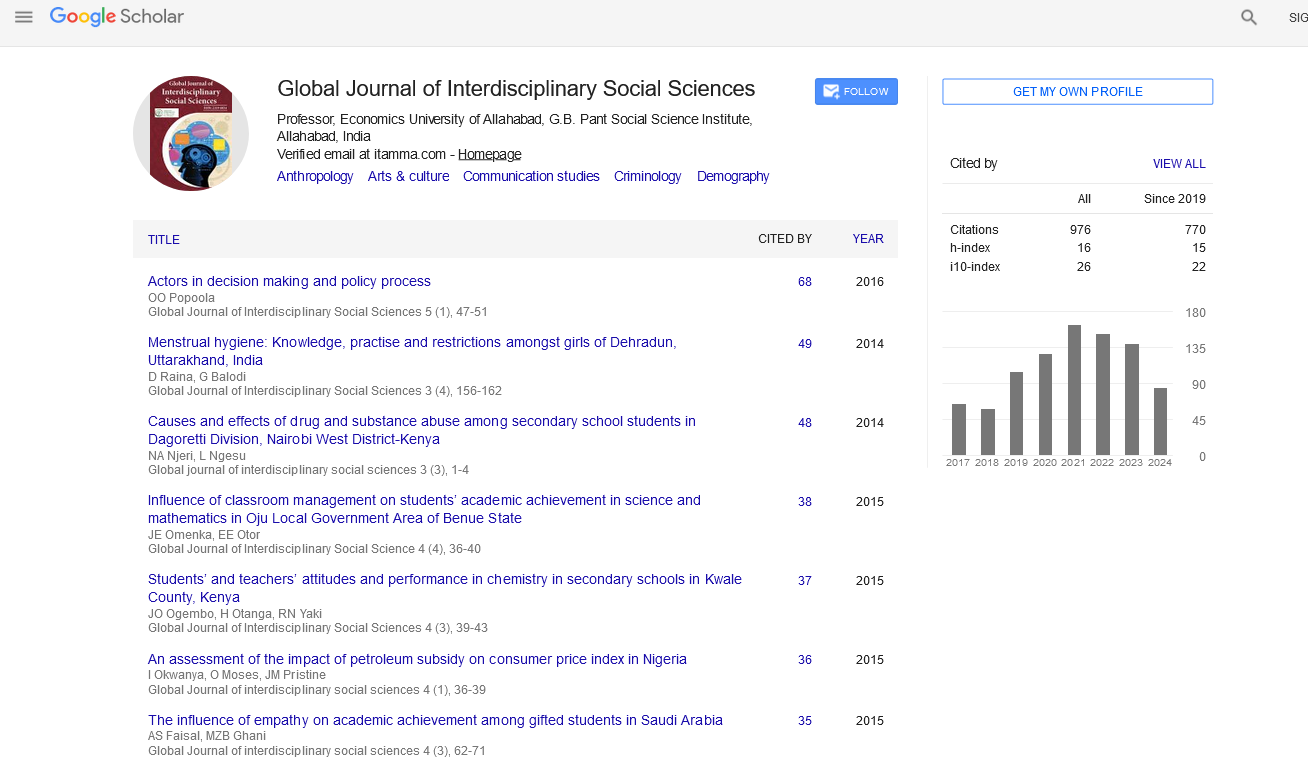Open the Homepage link
This screenshot has height=771, width=1308.
point(490,154)
